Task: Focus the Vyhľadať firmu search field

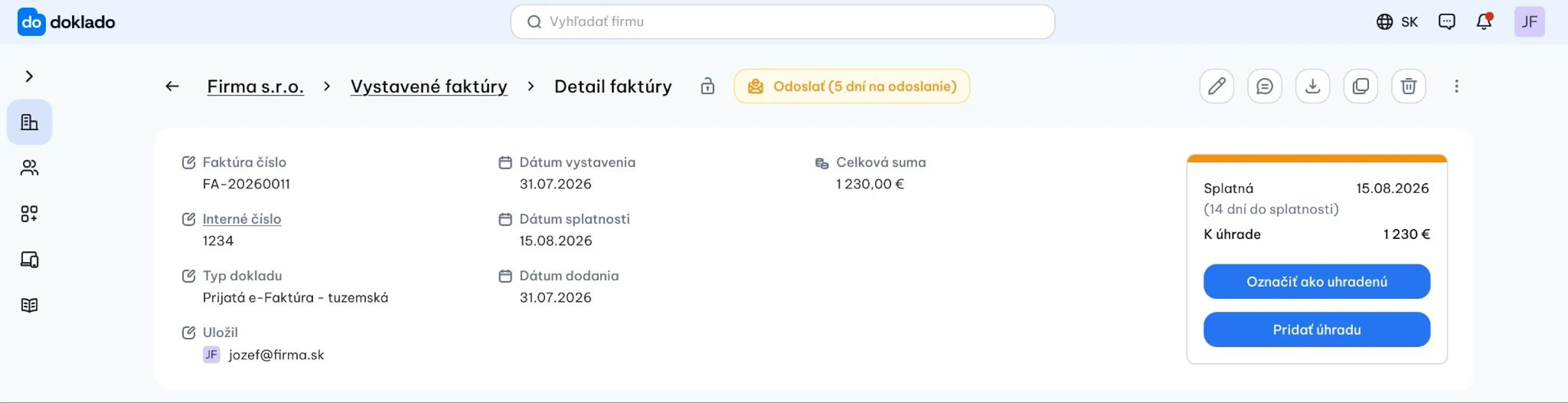Action: coord(782,22)
